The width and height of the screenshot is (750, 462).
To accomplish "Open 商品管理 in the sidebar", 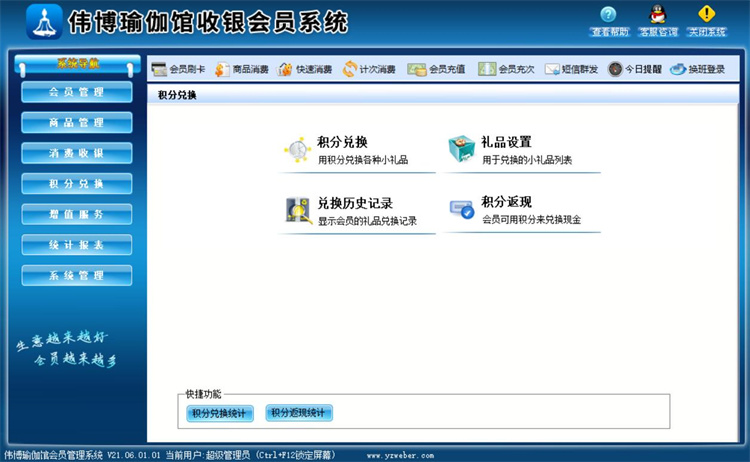I will click(77, 122).
